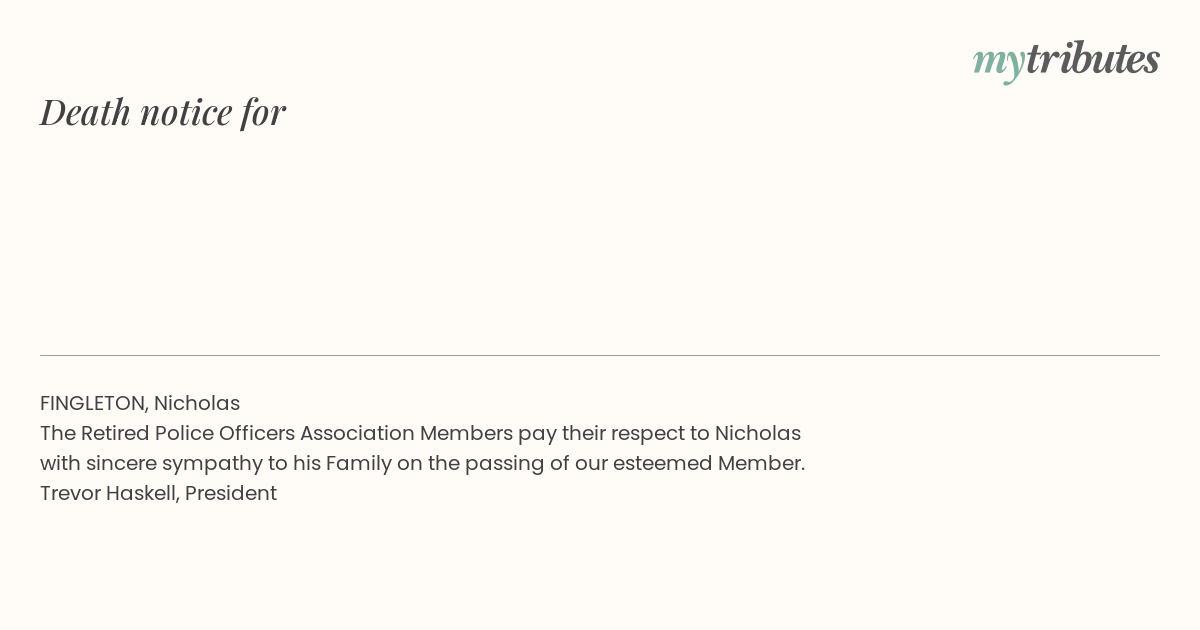The width and height of the screenshot is (1200, 630).
Task: Click the horizontal divider line
Action: (600, 355)
